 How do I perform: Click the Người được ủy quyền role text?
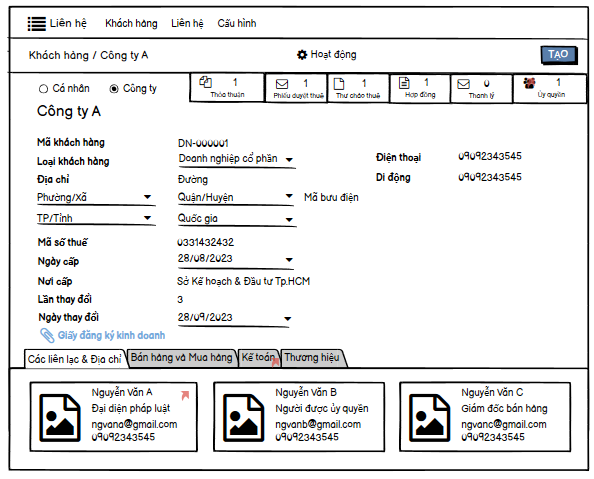click(322, 409)
